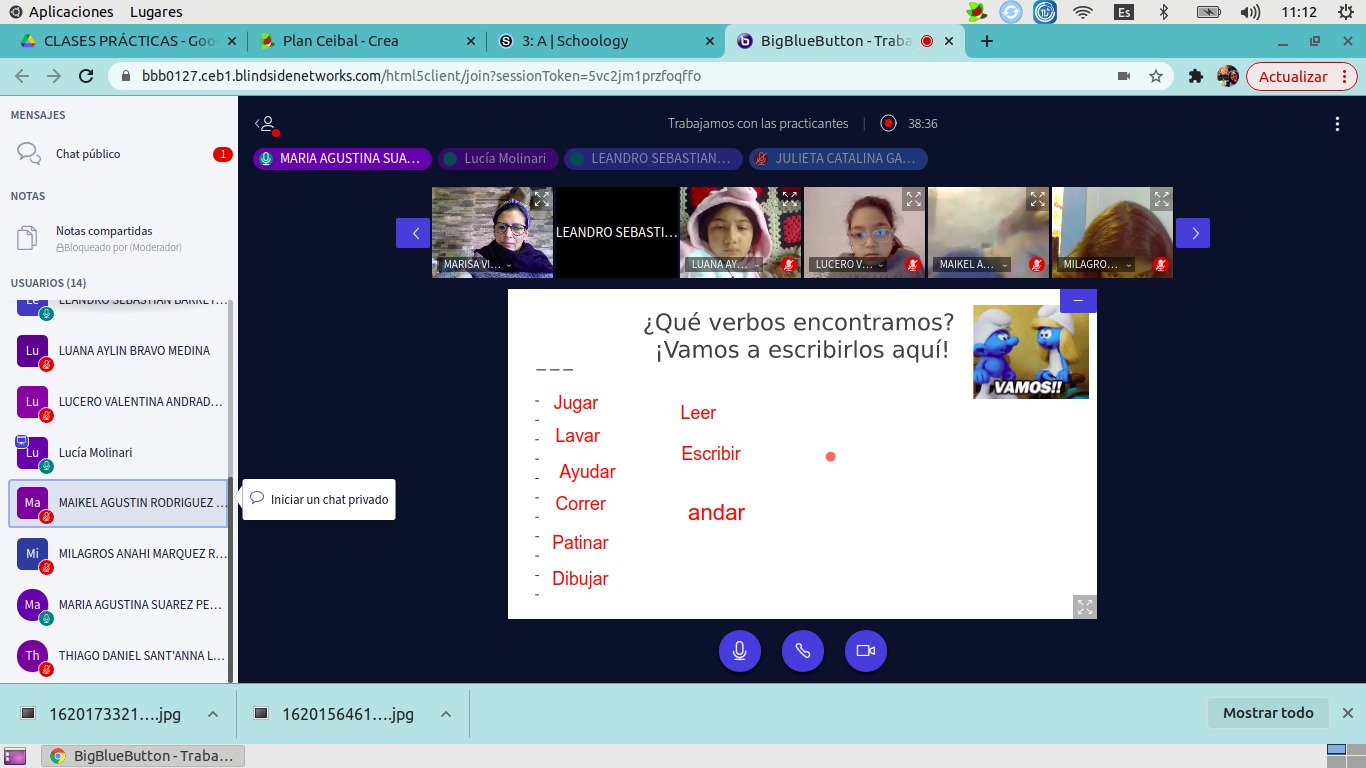Open MAIKEL webcam dropdown menu

pyautogui.click(x=974, y=265)
